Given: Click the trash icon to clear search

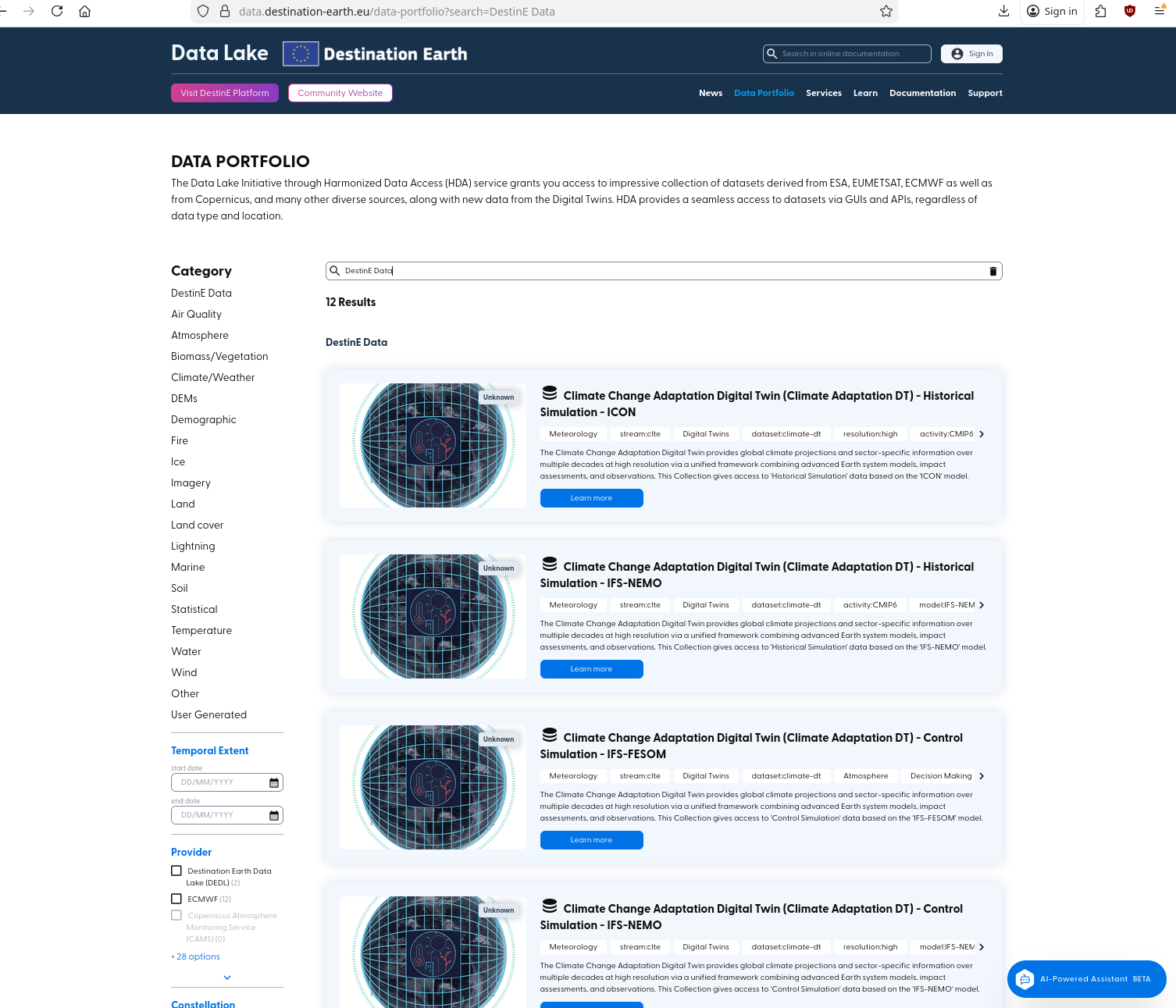Looking at the screenshot, I should (992, 271).
